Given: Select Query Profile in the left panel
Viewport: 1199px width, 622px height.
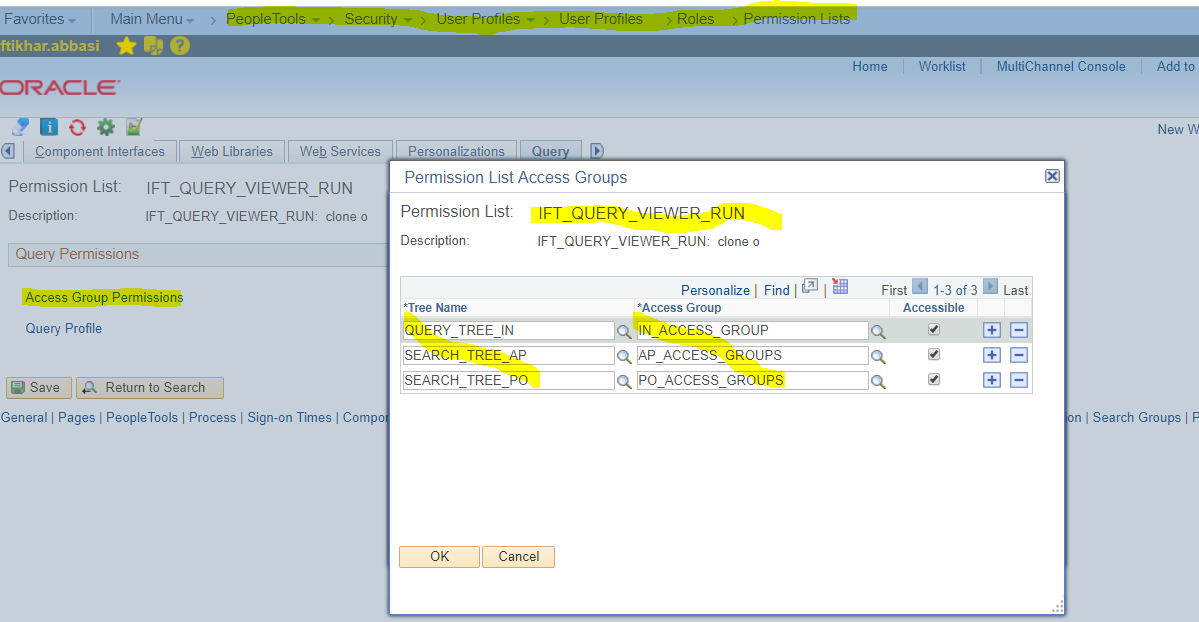Looking at the screenshot, I should coord(63,328).
